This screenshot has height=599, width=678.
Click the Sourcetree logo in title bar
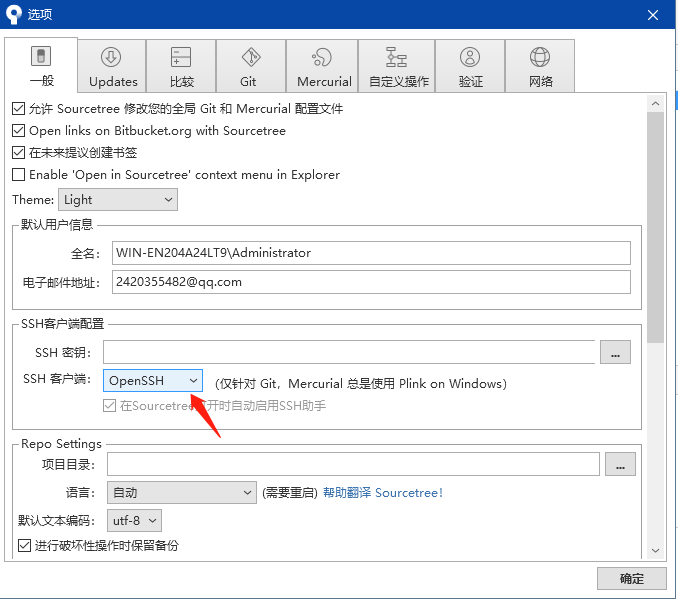(x=14, y=14)
